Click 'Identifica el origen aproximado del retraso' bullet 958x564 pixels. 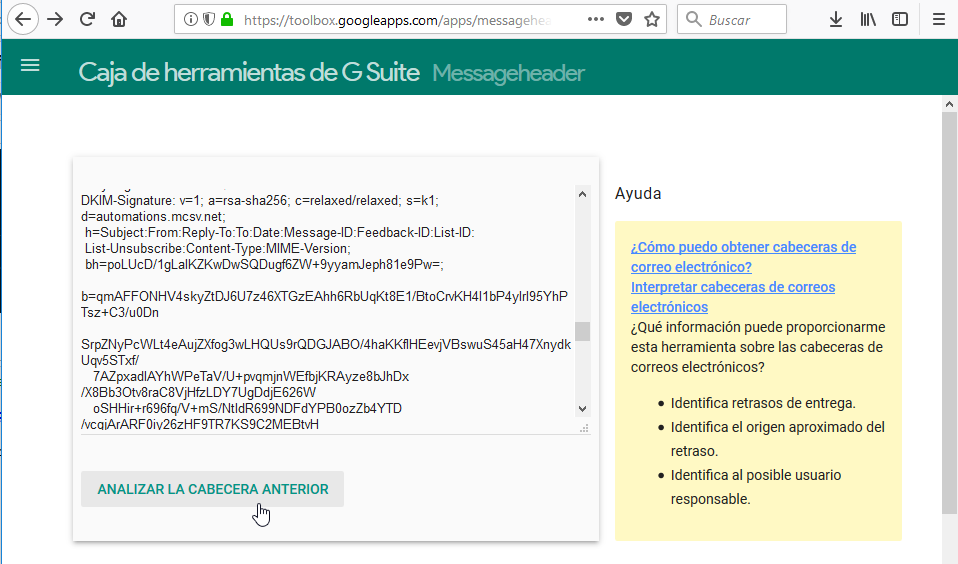click(x=777, y=439)
